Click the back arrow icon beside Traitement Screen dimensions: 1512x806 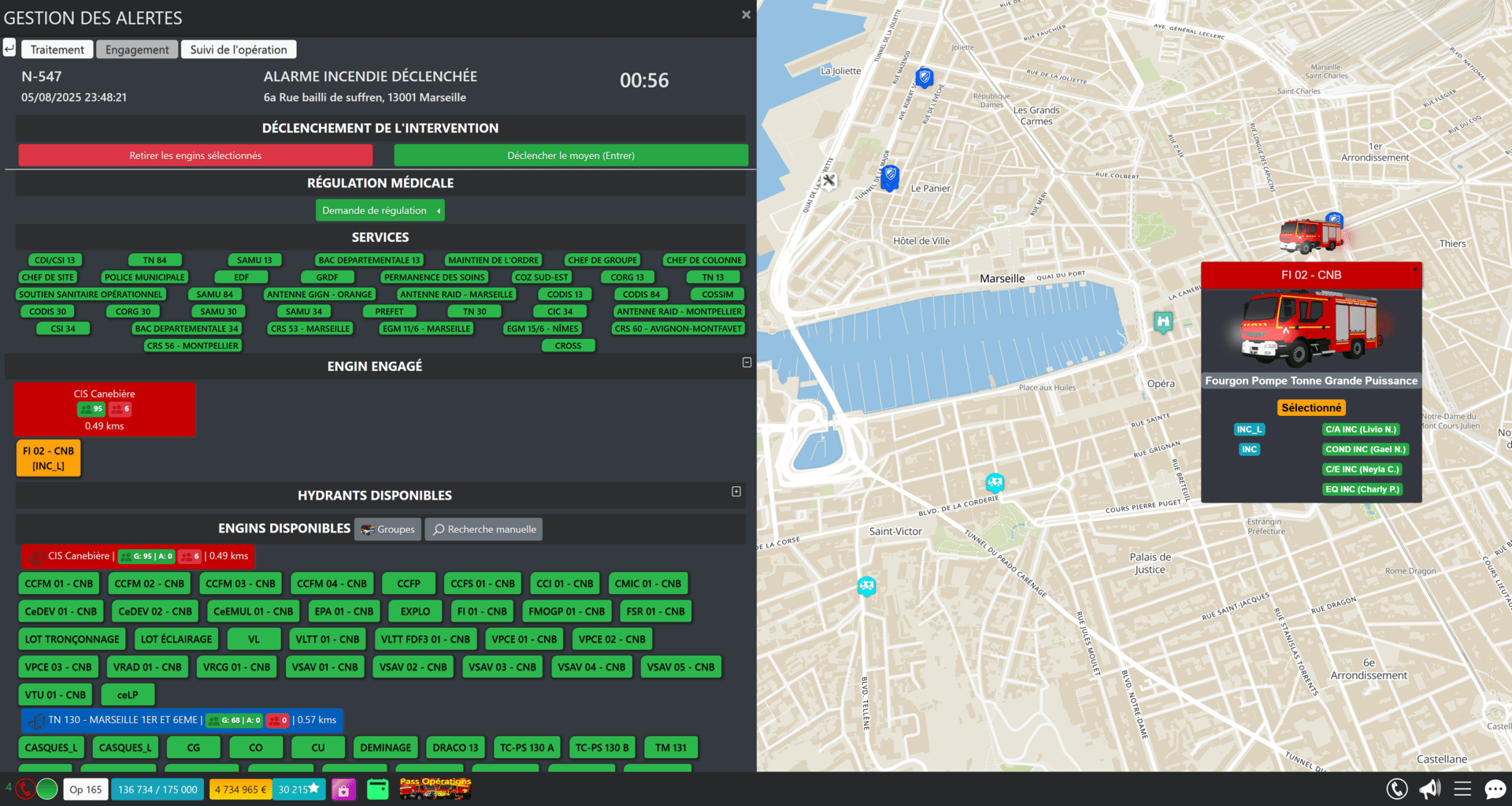(9, 49)
